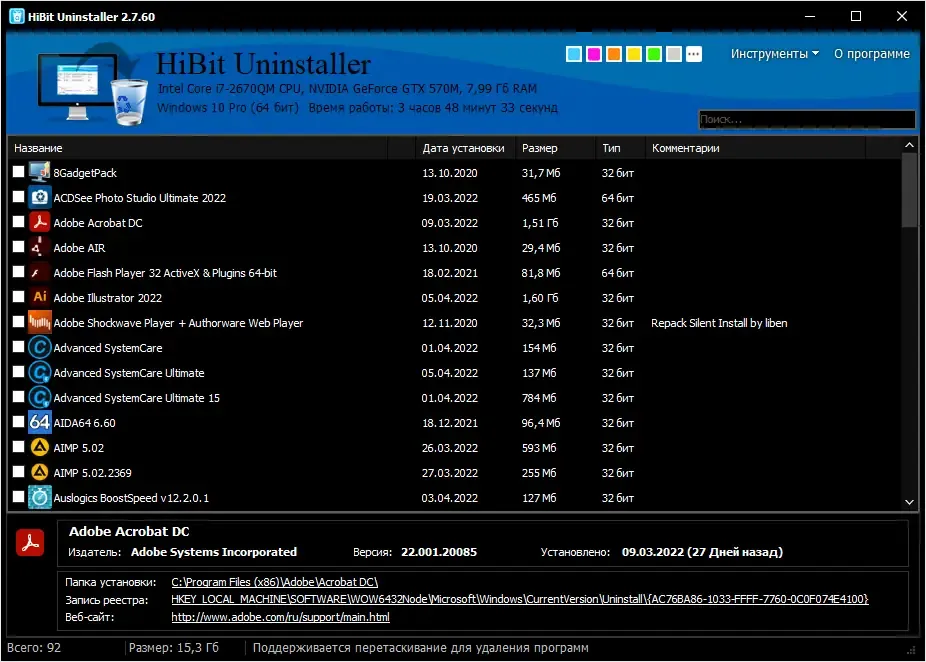This screenshot has width=926, height=662.
Task: Click the Adobe Flash Player icon
Action: (40, 272)
